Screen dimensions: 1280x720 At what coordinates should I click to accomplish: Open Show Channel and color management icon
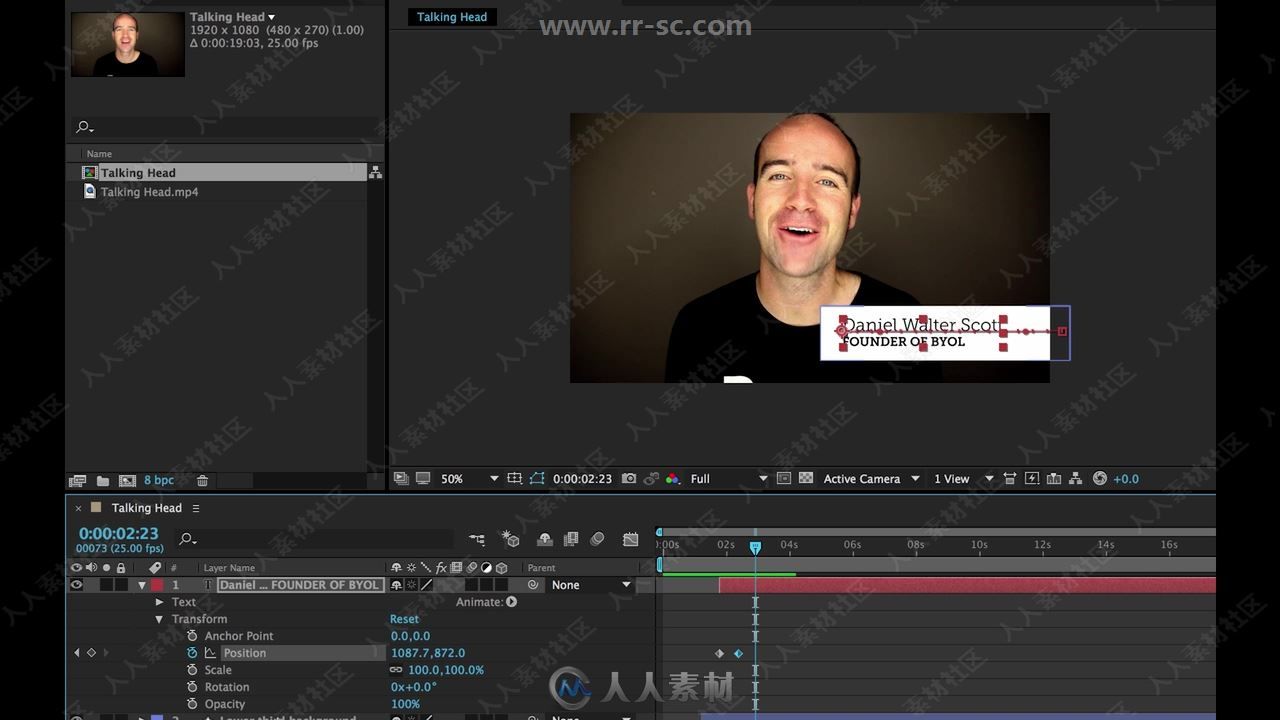tap(673, 479)
